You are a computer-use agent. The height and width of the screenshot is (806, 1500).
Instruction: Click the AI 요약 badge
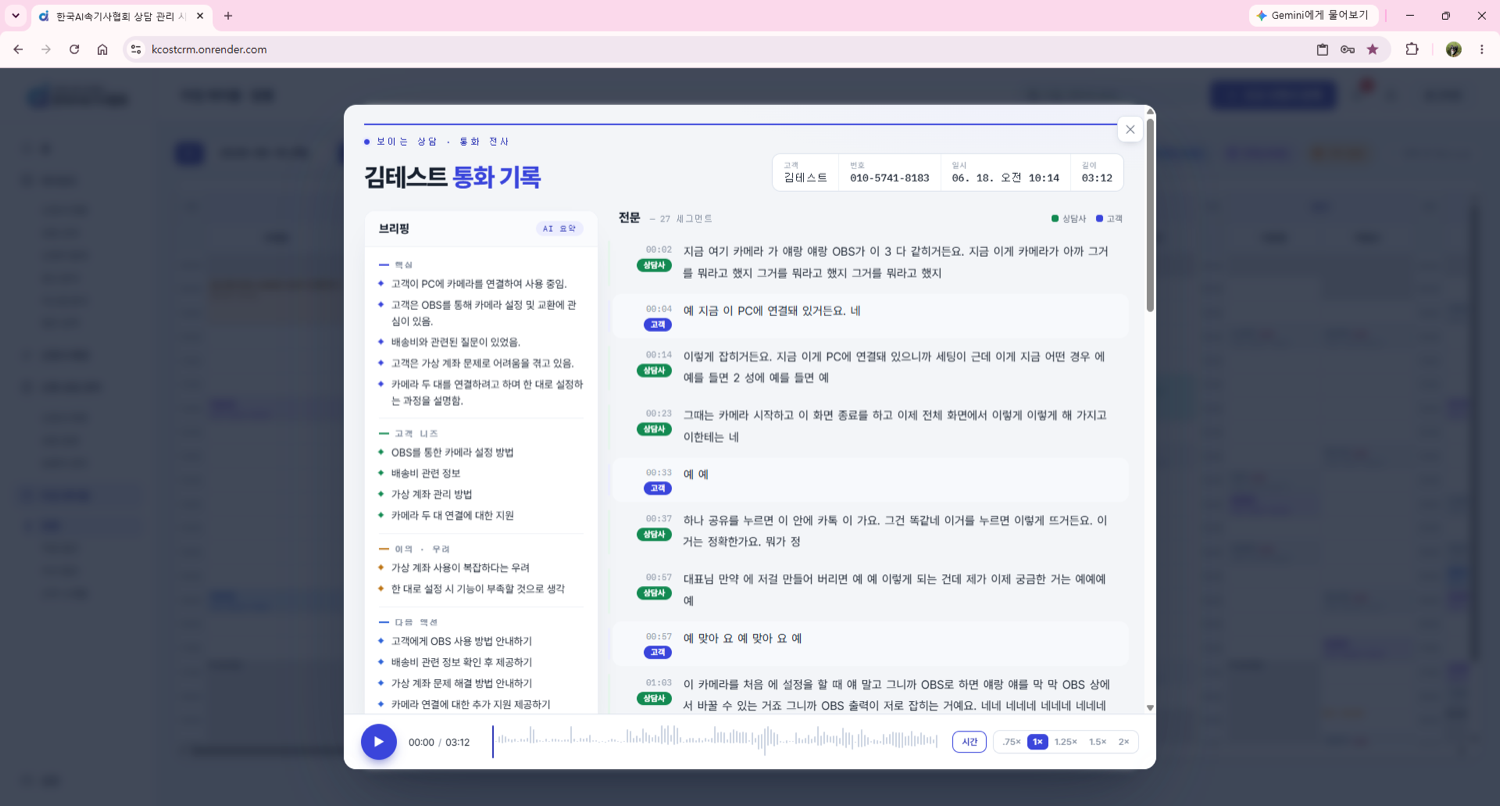coord(559,229)
